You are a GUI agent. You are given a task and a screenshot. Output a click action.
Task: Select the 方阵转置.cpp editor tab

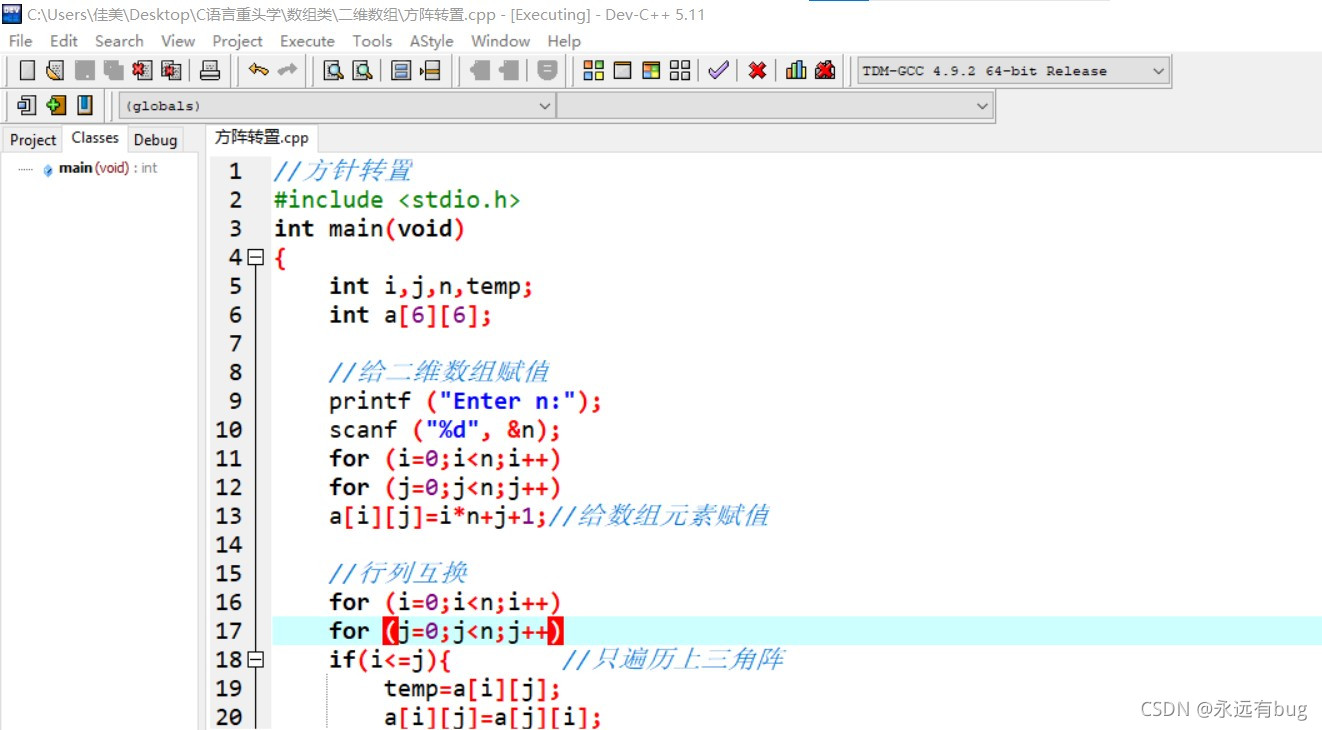(x=262, y=138)
